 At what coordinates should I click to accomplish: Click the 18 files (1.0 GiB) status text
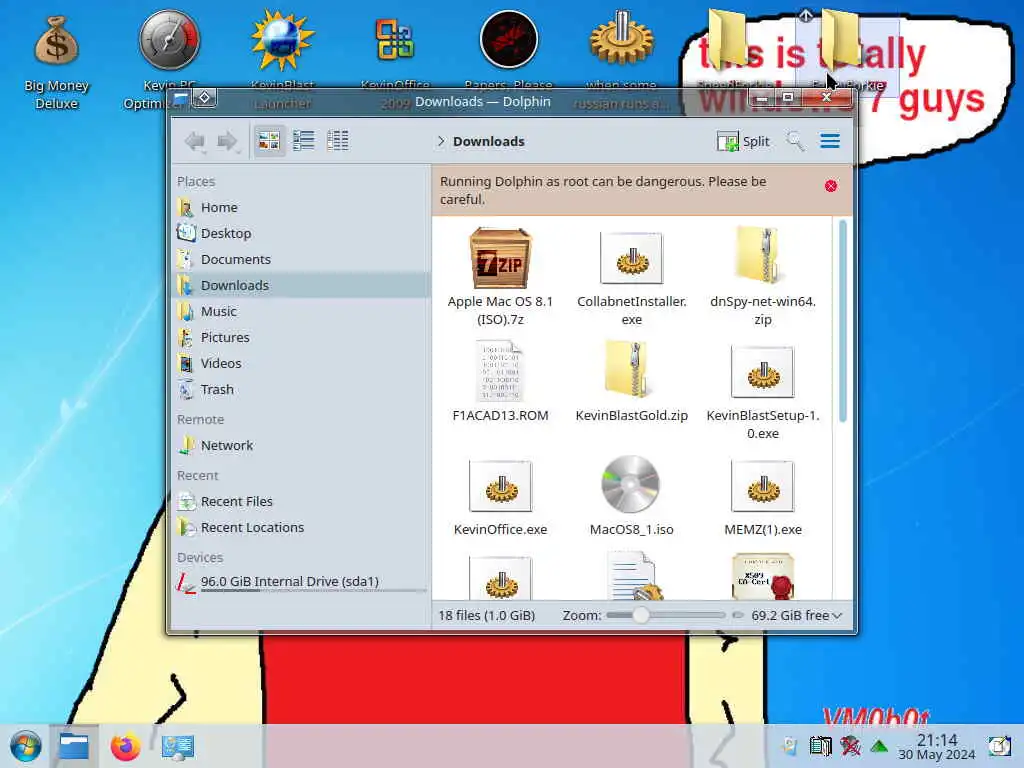(x=487, y=615)
